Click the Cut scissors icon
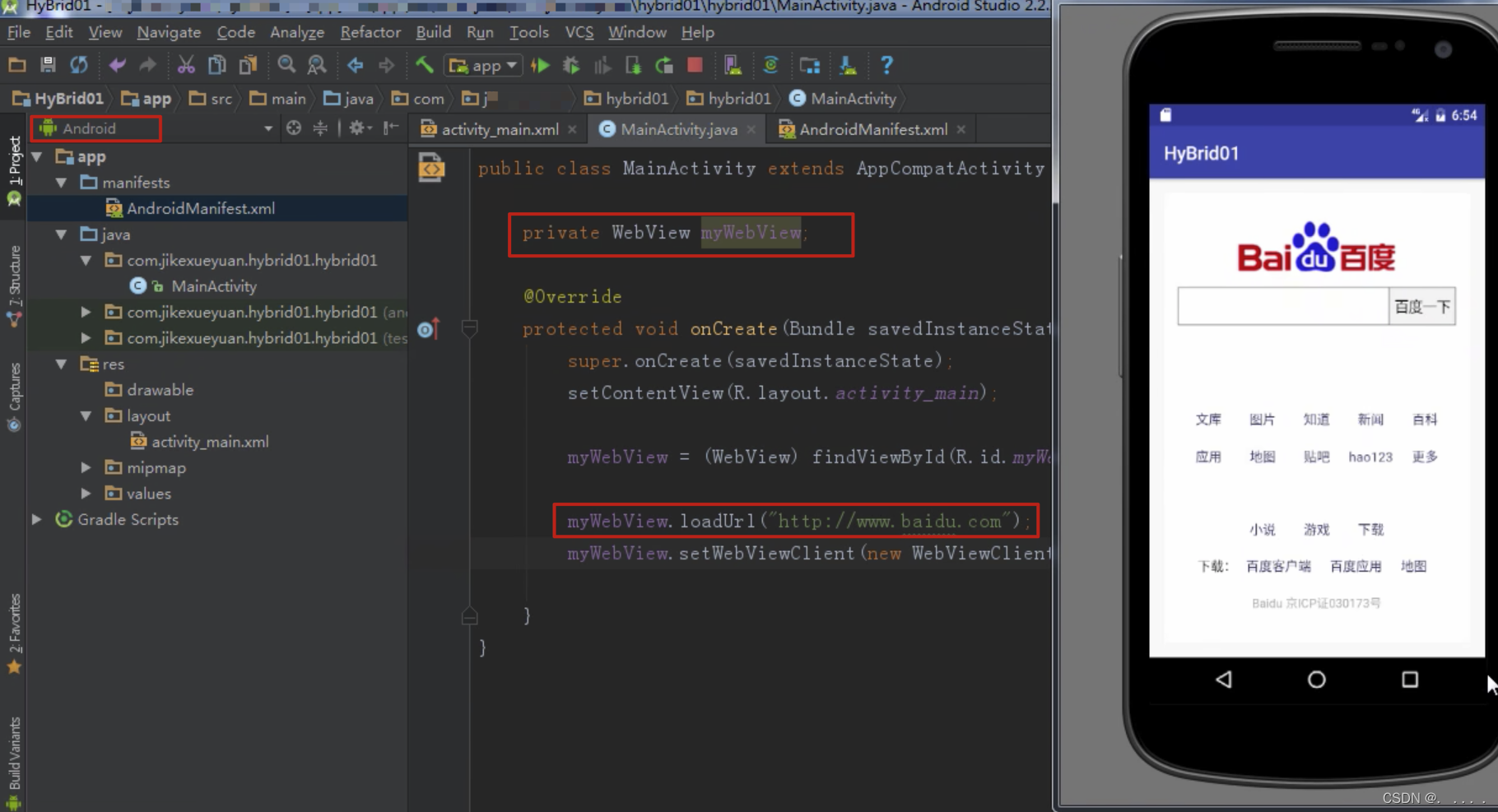 click(187, 65)
